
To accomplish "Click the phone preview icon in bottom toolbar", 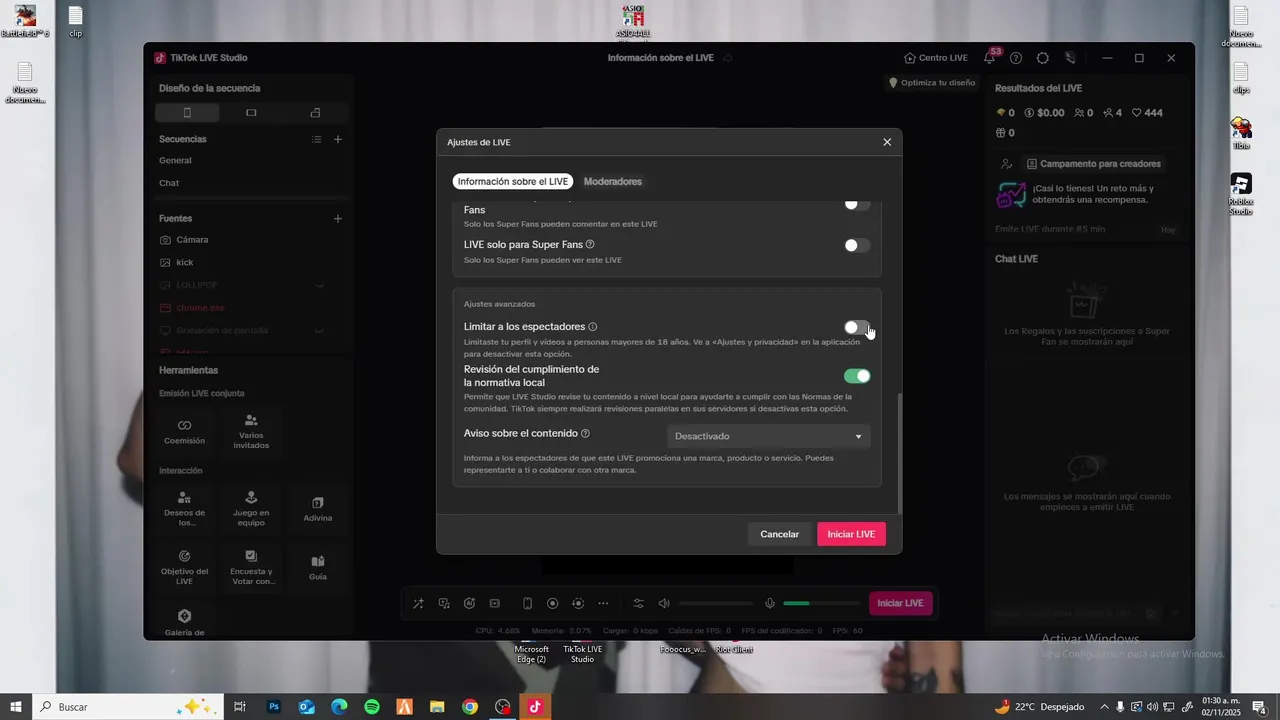I will click(x=527, y=603).
